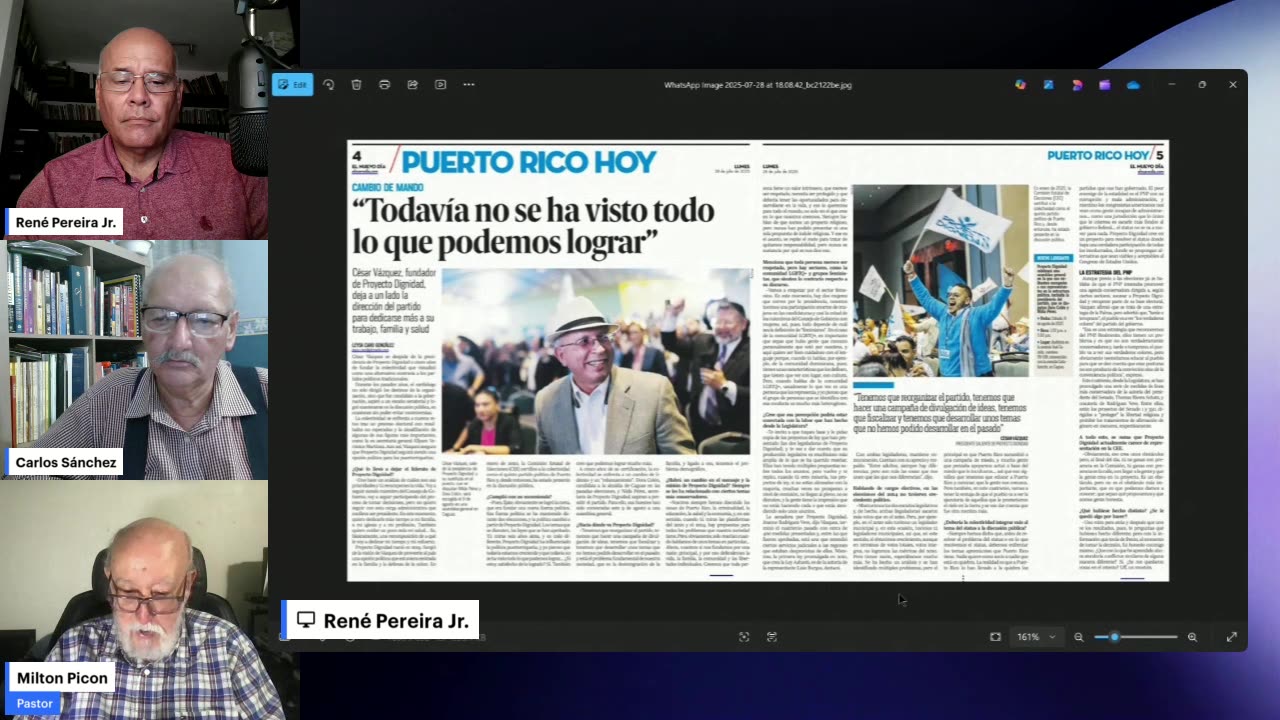Enter full screen with expand arrows icon
This screenshot has height=720, width=1280.
click(1231, 637)
